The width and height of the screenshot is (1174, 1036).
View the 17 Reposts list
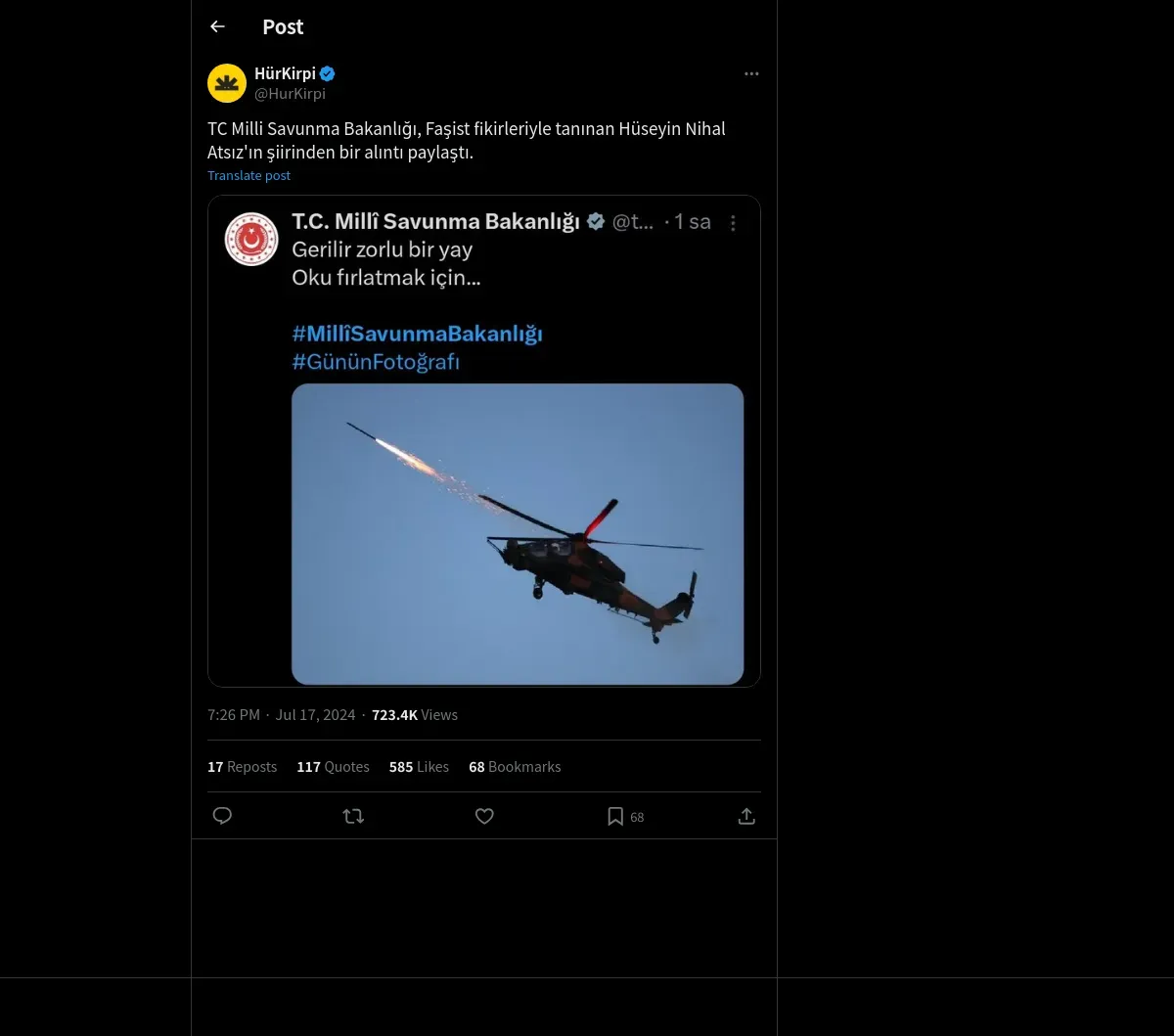242,767
